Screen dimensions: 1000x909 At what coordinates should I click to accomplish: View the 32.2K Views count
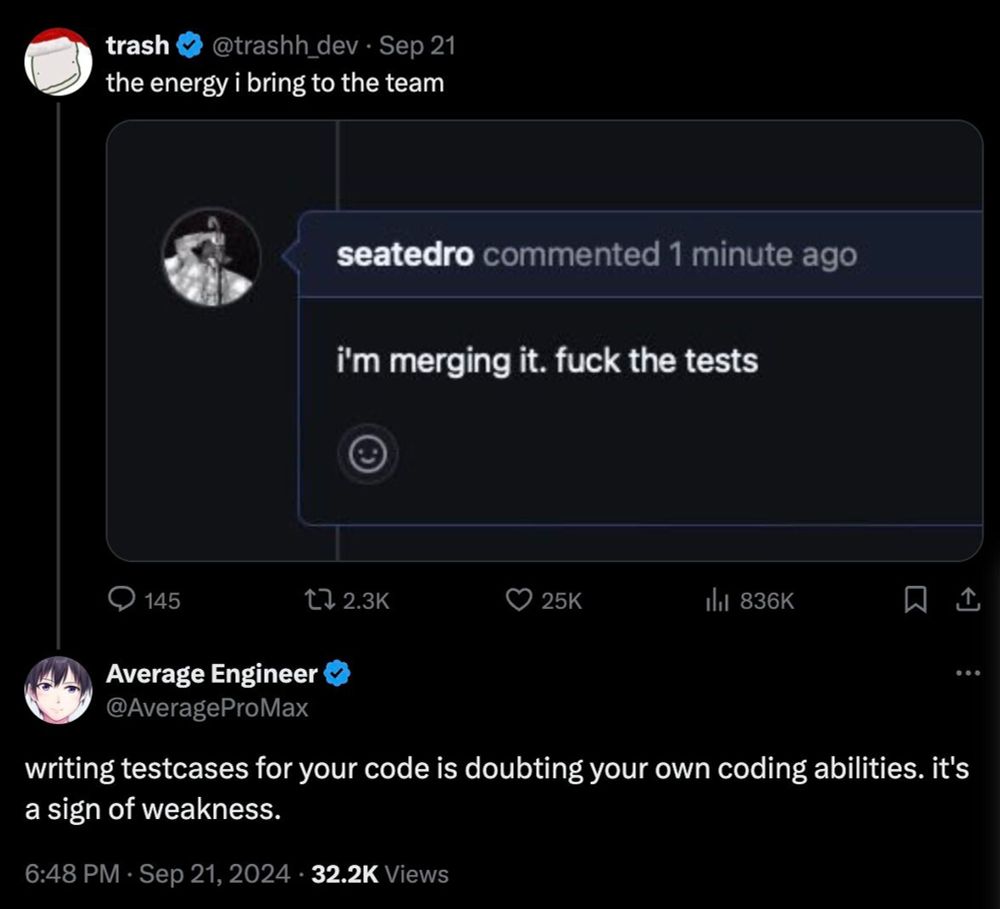coord(380,873)
